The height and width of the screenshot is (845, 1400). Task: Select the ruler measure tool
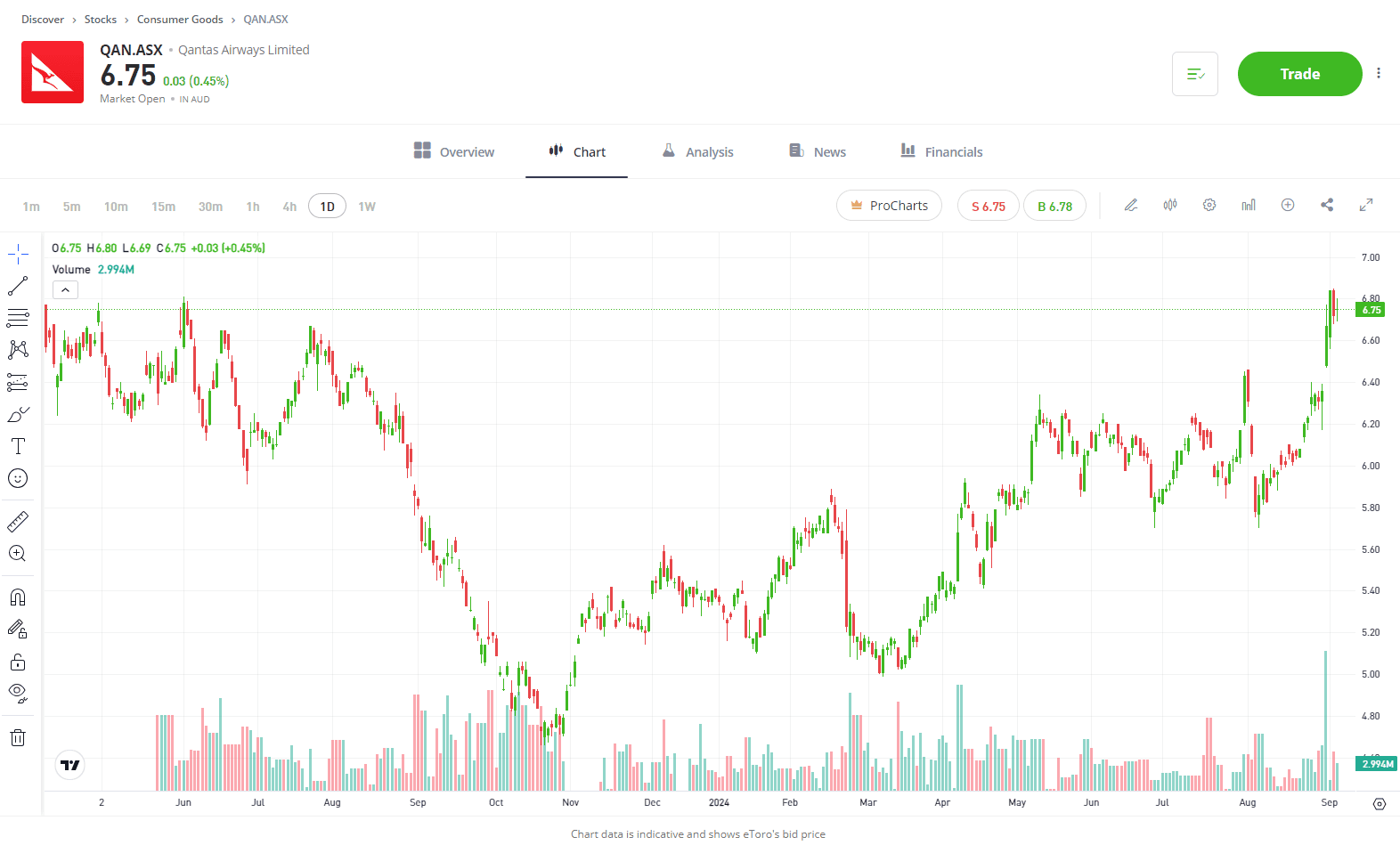(18, 521)
